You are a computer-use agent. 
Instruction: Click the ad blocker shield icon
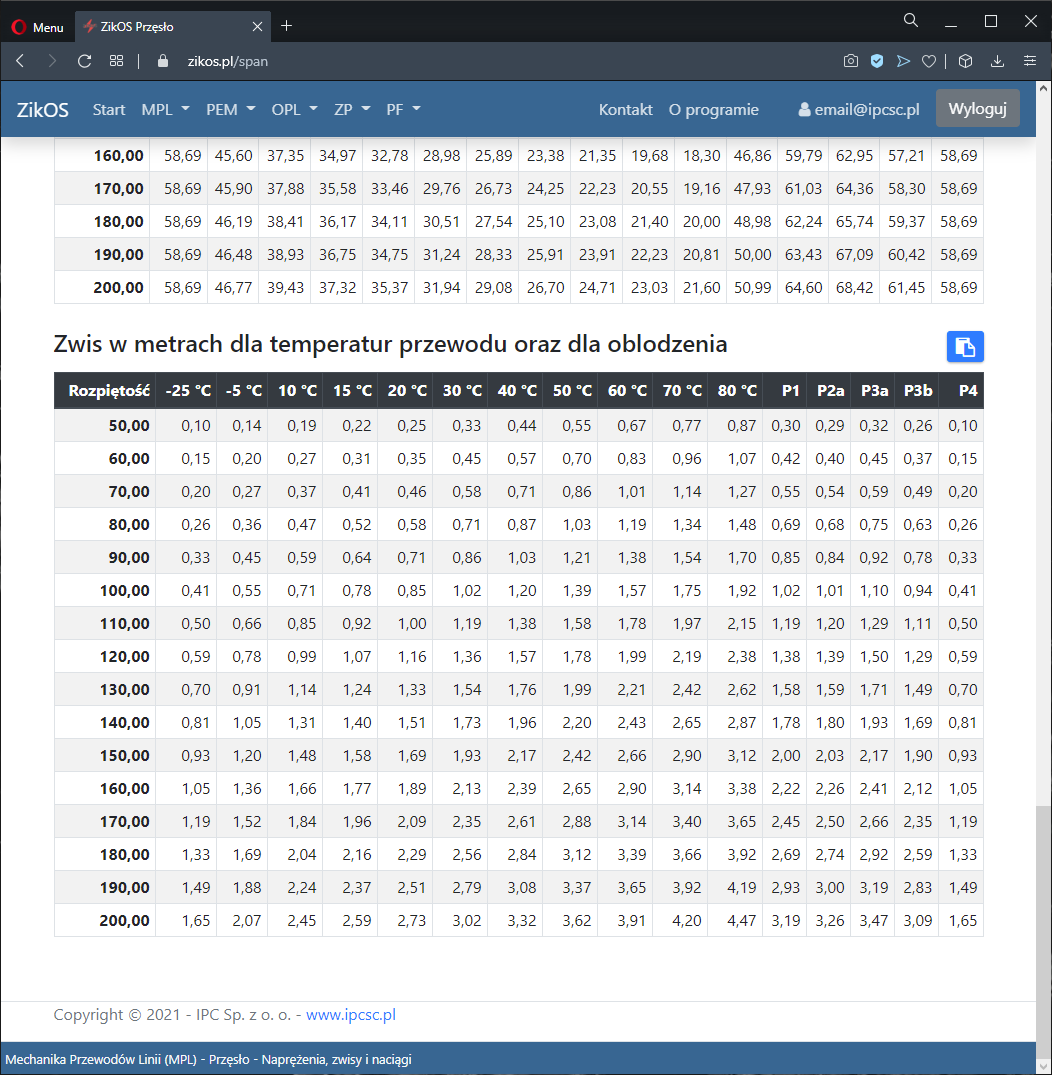point(877,61)
